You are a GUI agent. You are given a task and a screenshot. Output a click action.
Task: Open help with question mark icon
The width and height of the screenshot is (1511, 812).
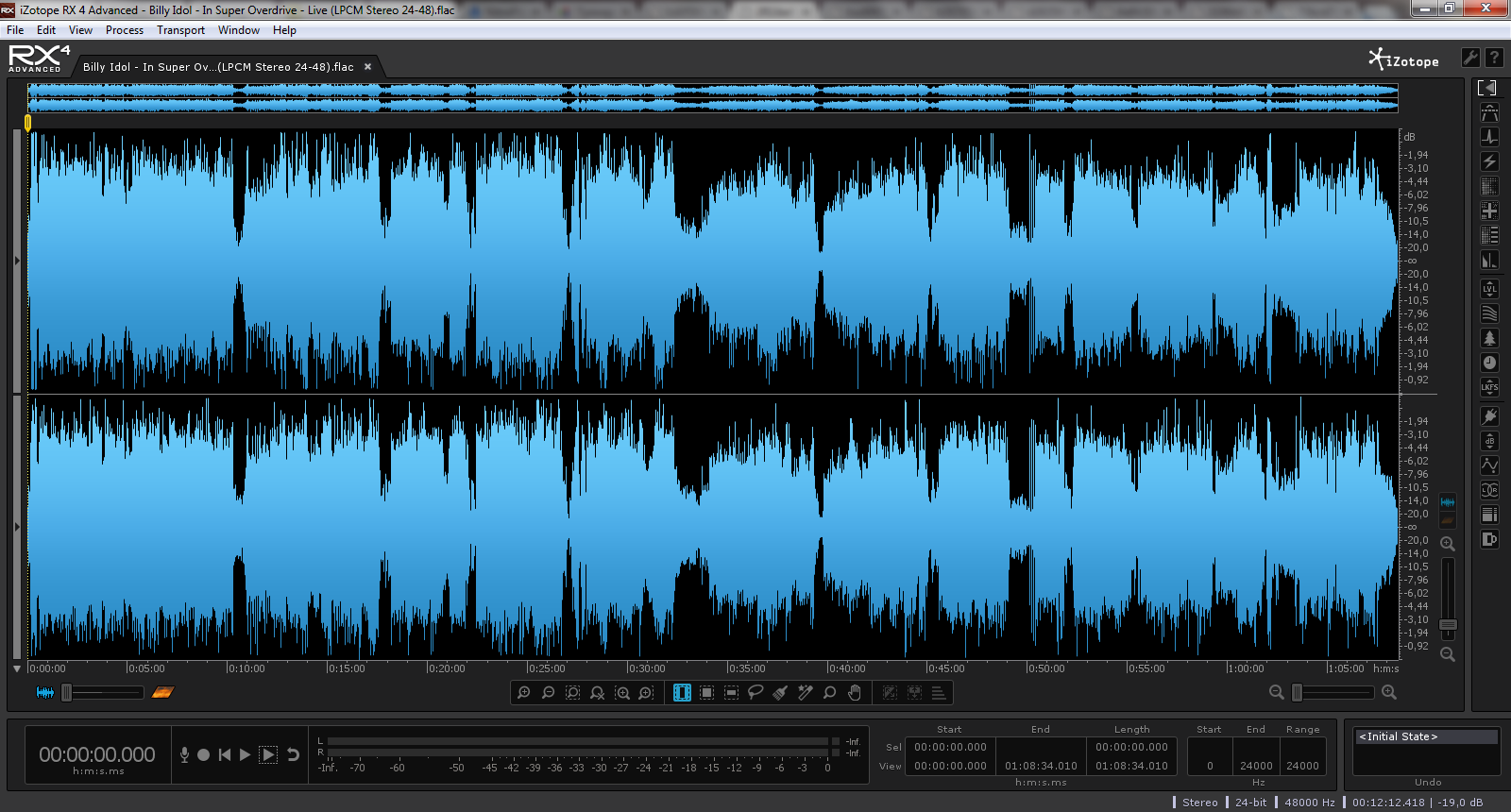click(1494, 58)
